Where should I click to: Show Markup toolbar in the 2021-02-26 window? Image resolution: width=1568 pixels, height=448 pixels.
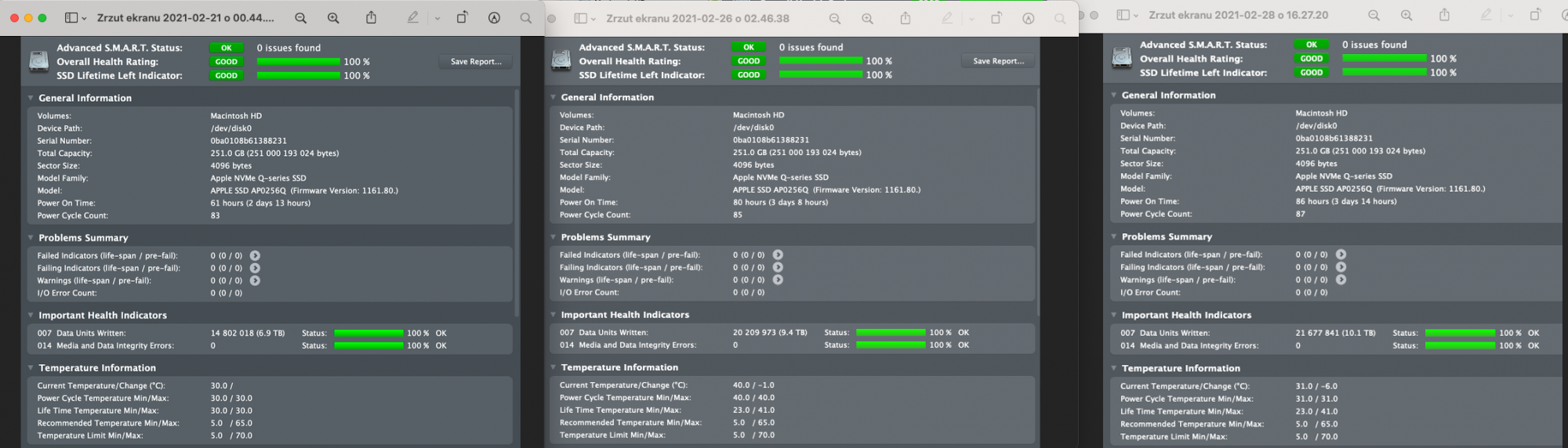coord(1028,18)
